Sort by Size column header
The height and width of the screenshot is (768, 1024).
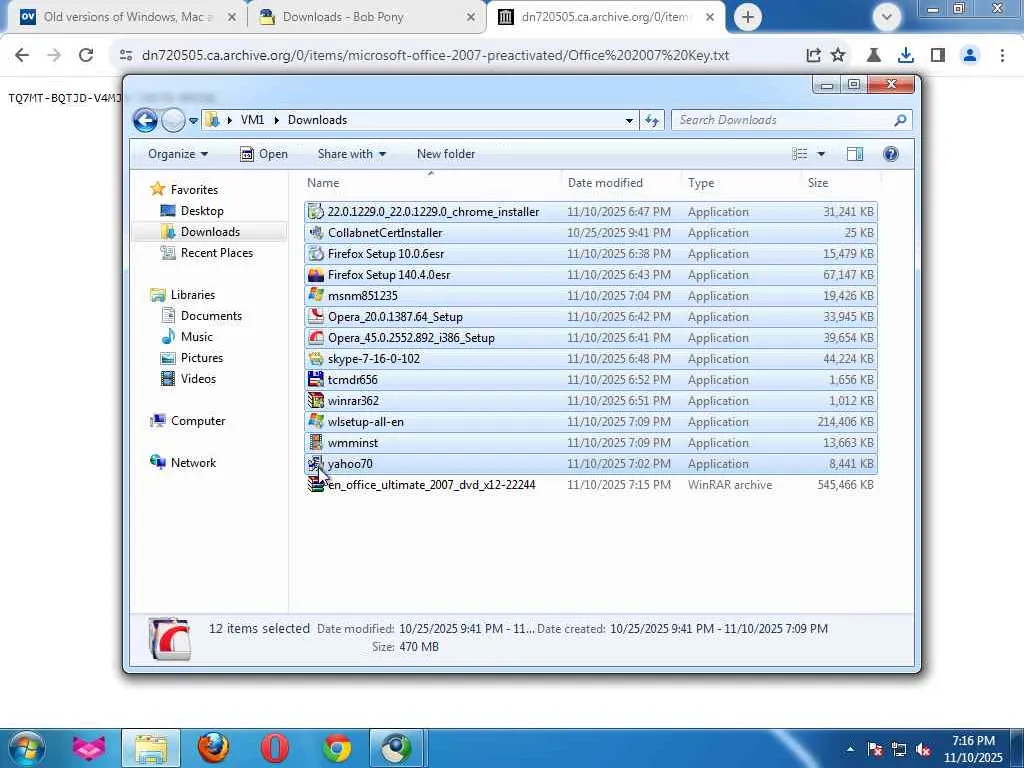(x=840, y=183)
